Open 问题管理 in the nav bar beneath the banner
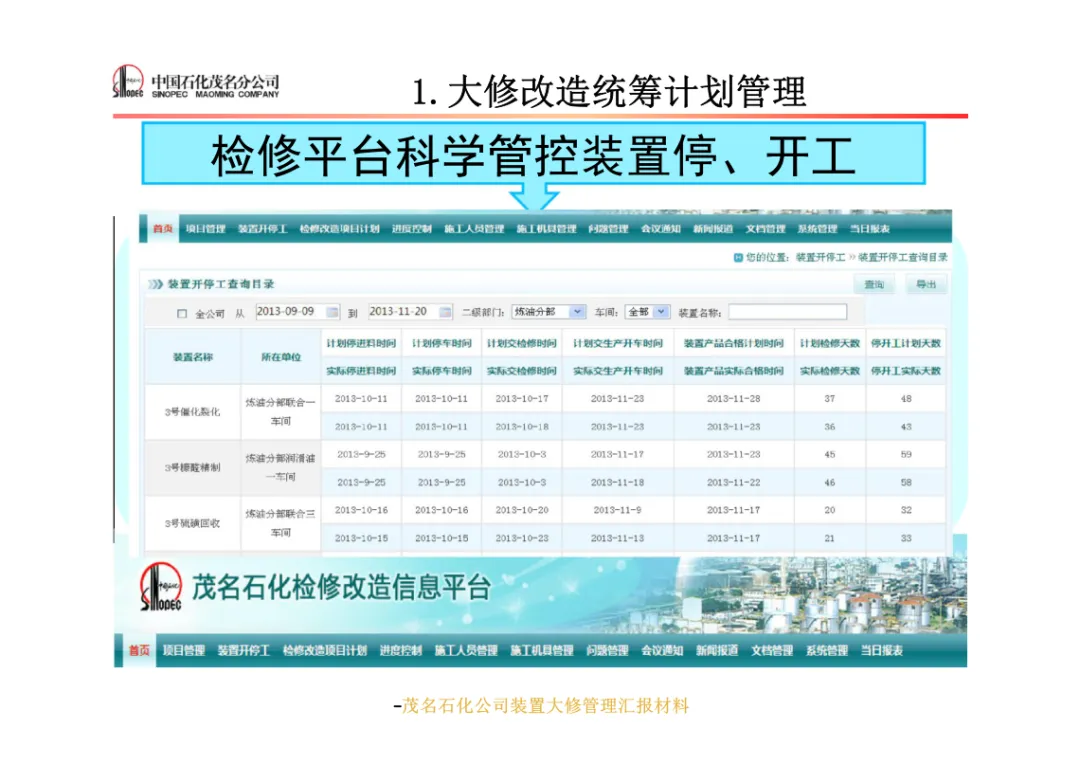 [x=607, y=650]
